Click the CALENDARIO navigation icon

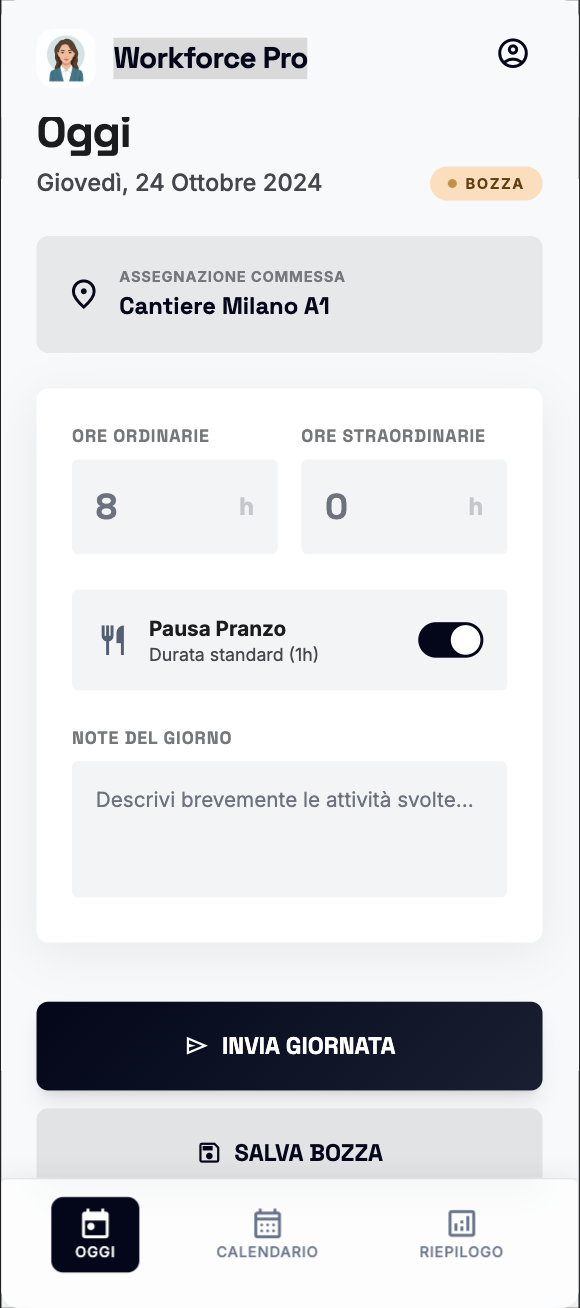pos(267,1222)
